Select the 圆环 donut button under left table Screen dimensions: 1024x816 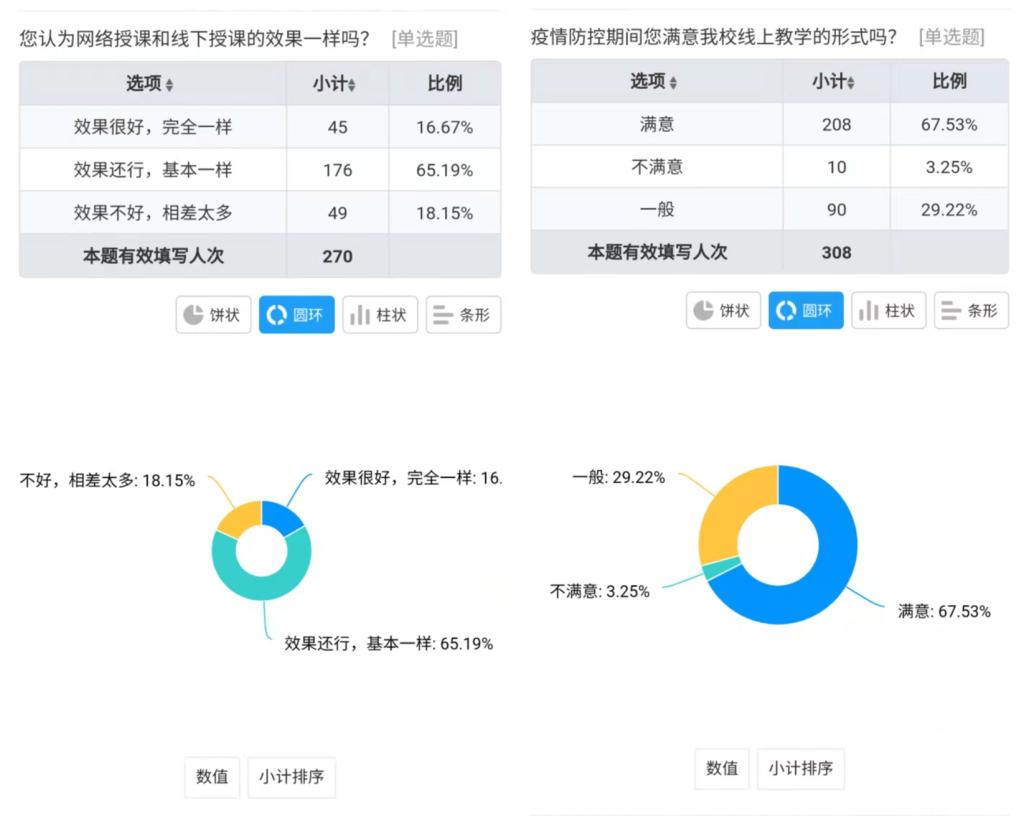296,315
